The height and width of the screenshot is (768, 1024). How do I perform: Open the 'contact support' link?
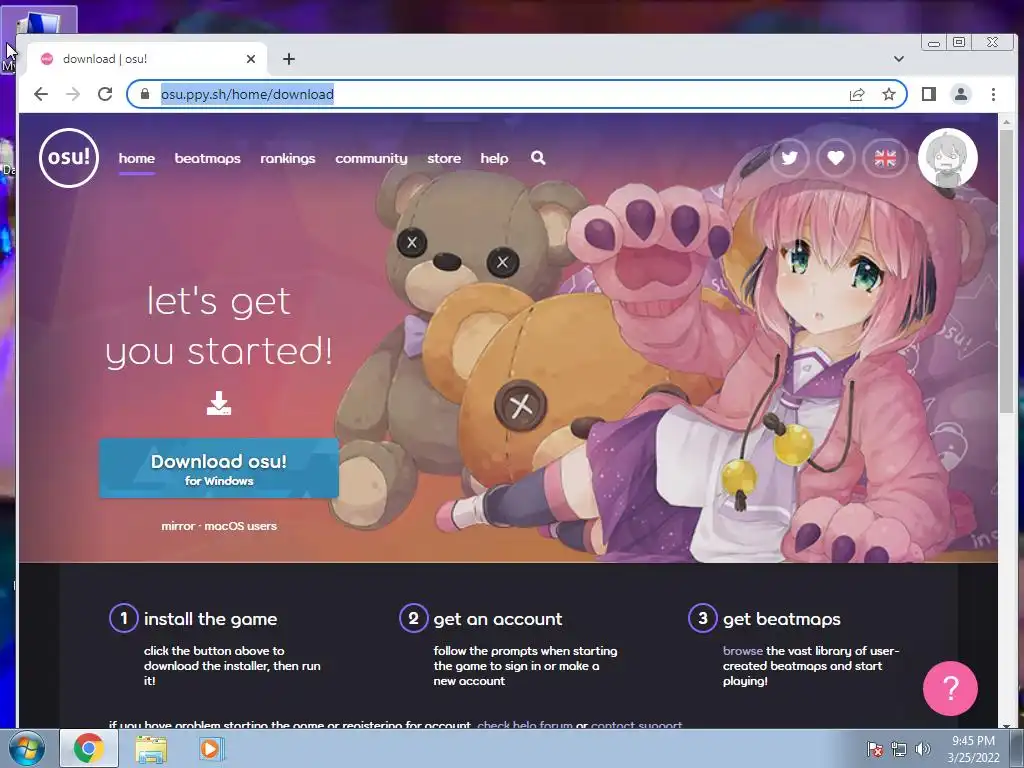[636, 725]
